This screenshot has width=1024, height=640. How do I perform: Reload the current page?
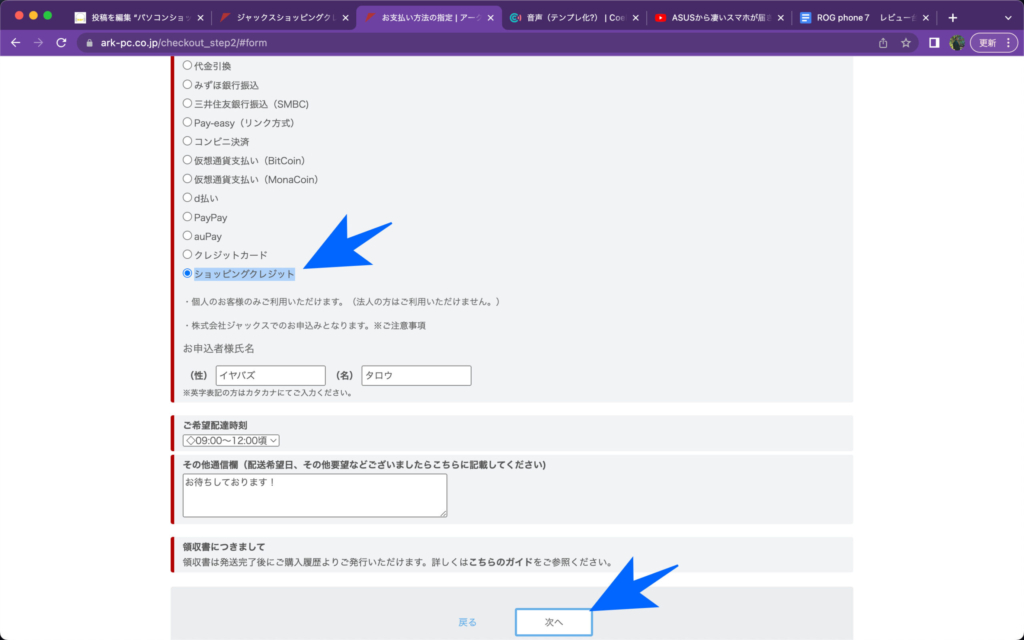pyautogui.click(x=61, y=43)
